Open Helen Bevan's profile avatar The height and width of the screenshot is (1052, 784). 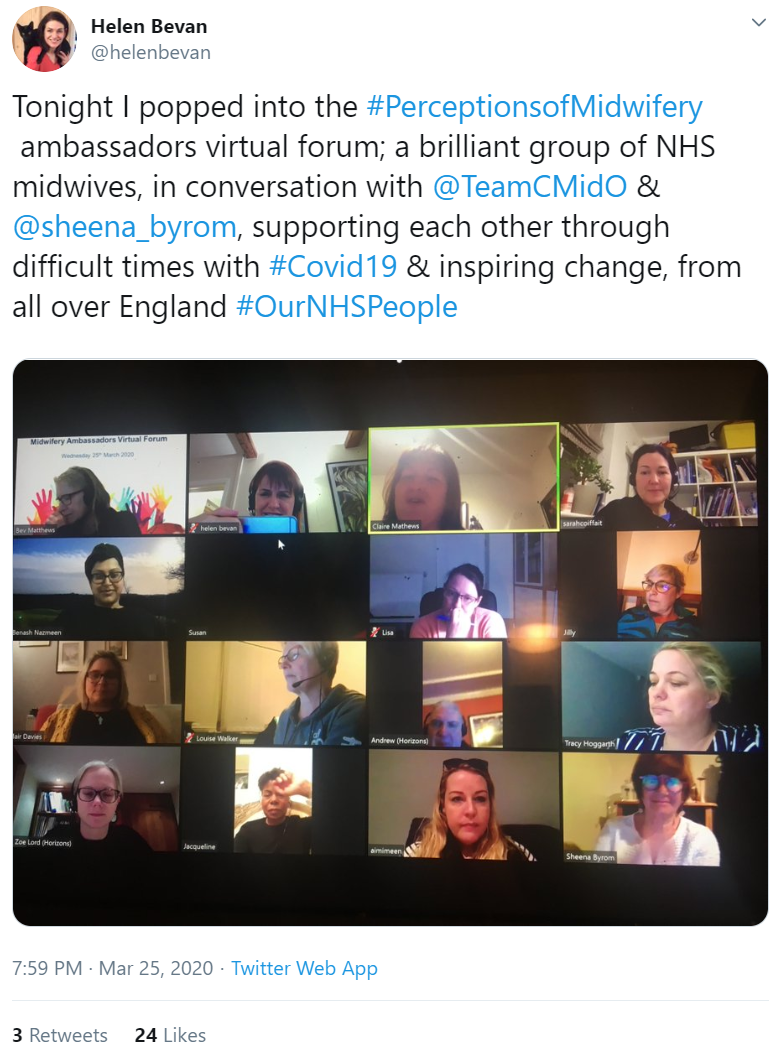coord(44,39)
